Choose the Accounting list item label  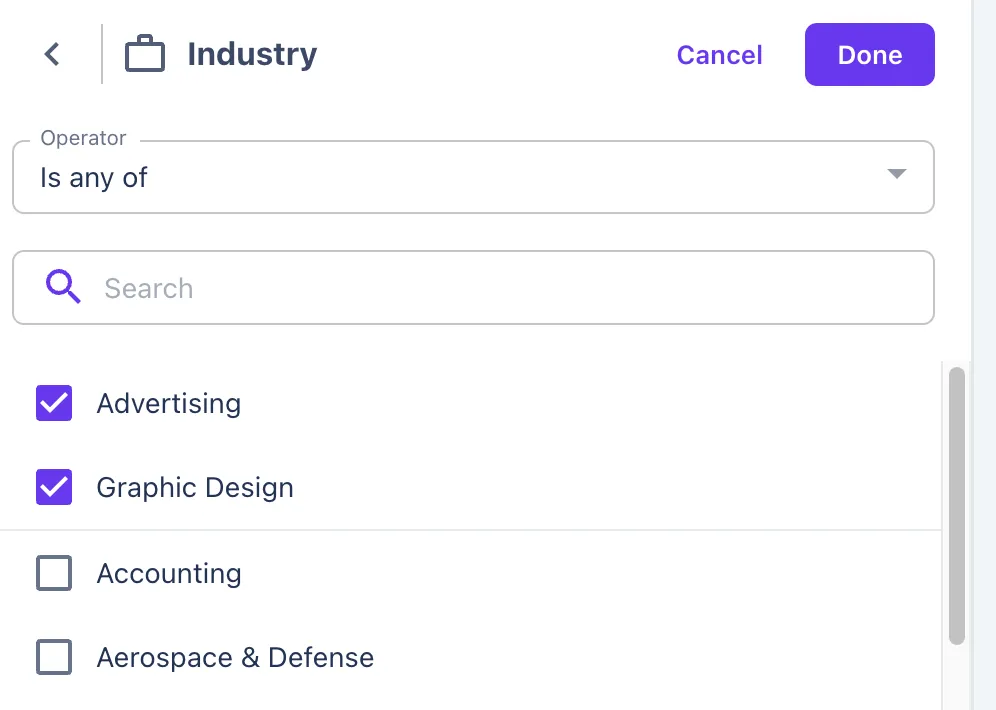(x=169, y=573)
